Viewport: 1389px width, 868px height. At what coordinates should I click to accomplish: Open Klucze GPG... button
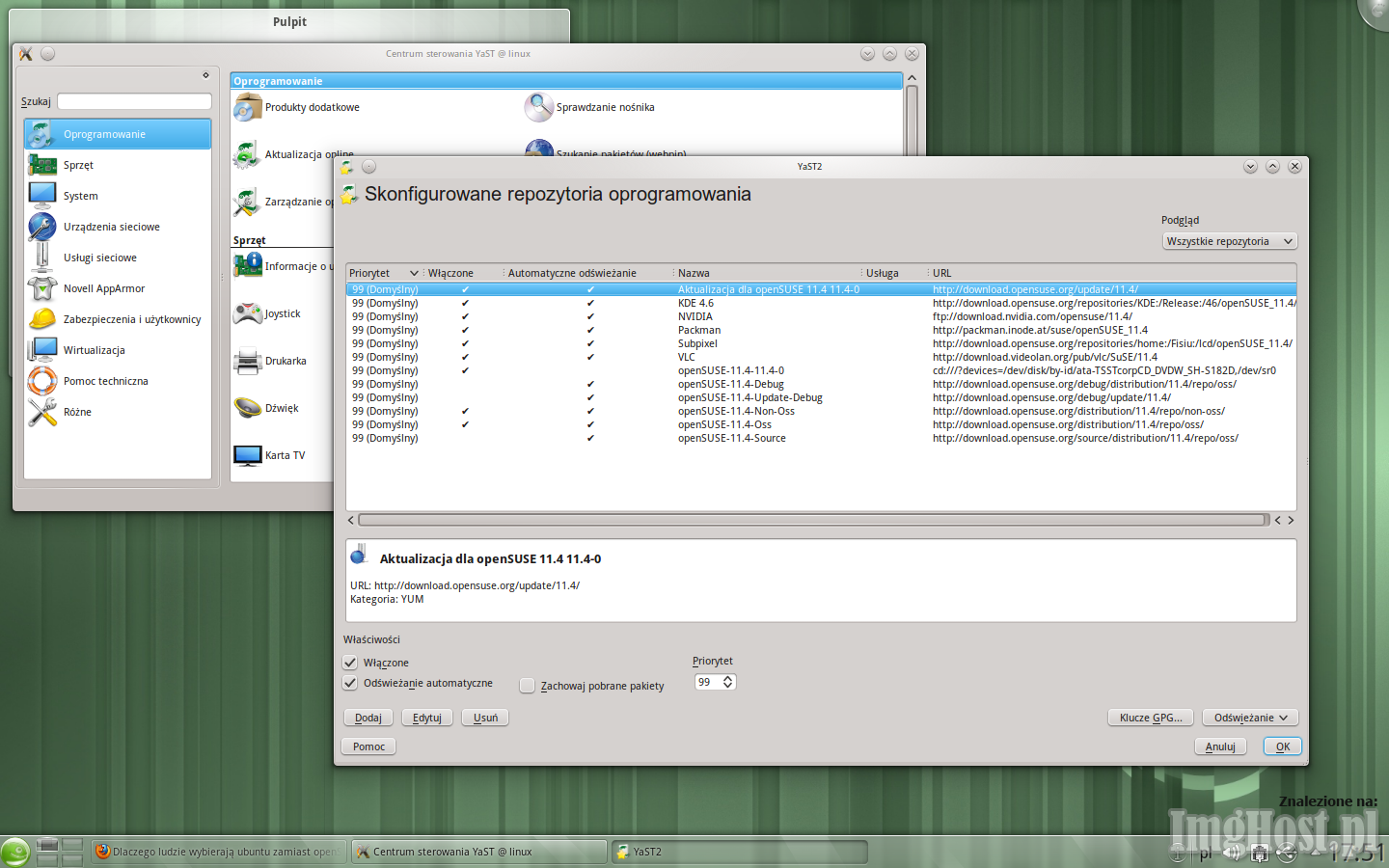[1151, 718]
